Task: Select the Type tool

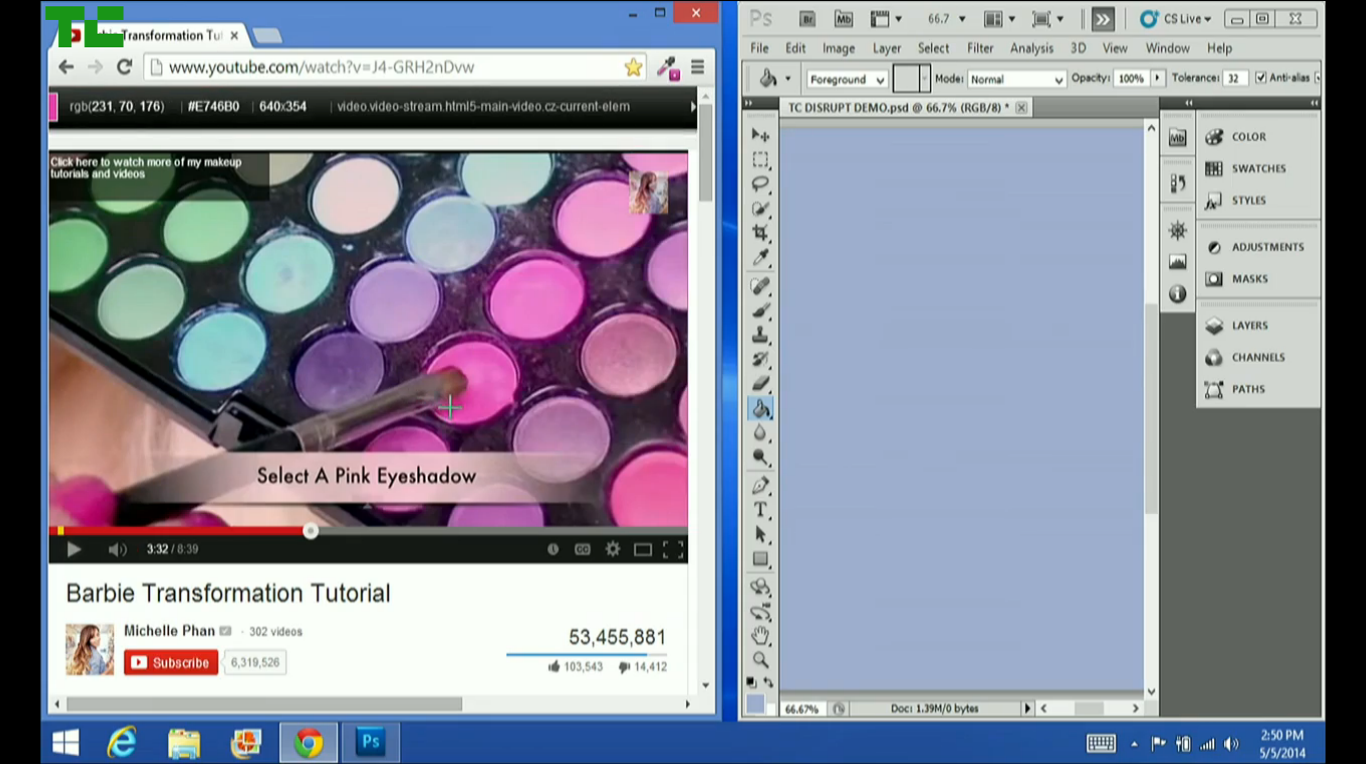Action: [761, 510]
